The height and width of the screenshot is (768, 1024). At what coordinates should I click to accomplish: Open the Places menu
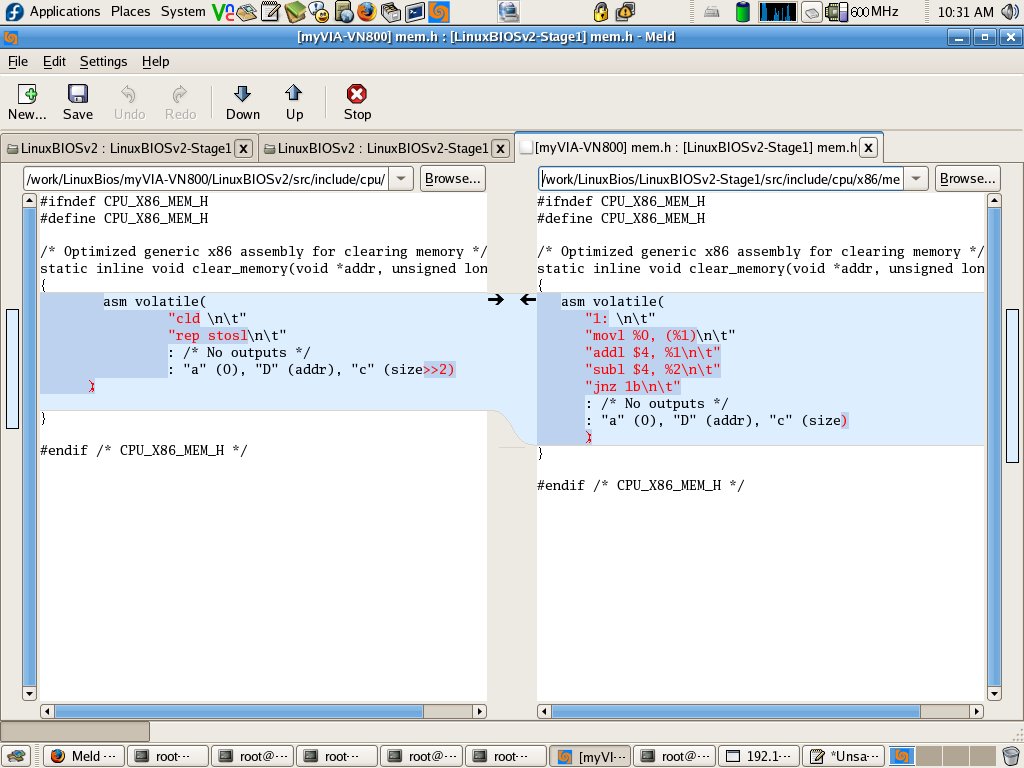pos(130,12)
